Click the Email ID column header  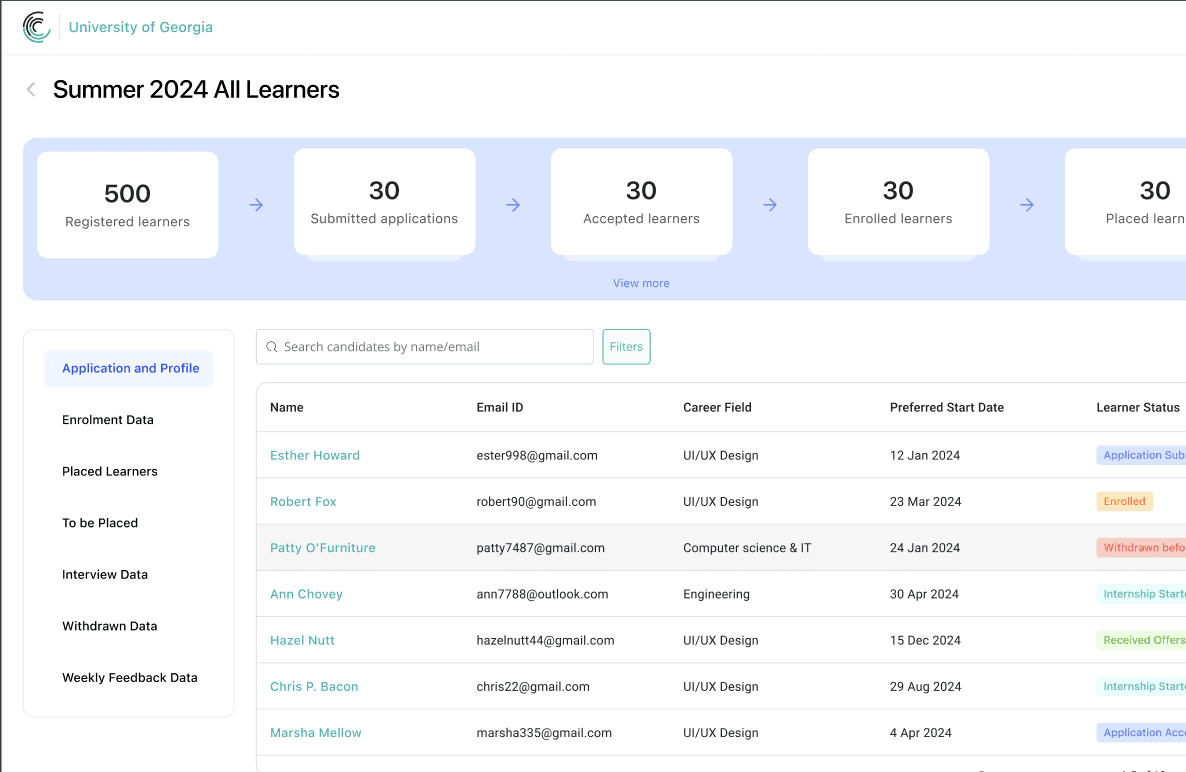(x=499, y=408)
